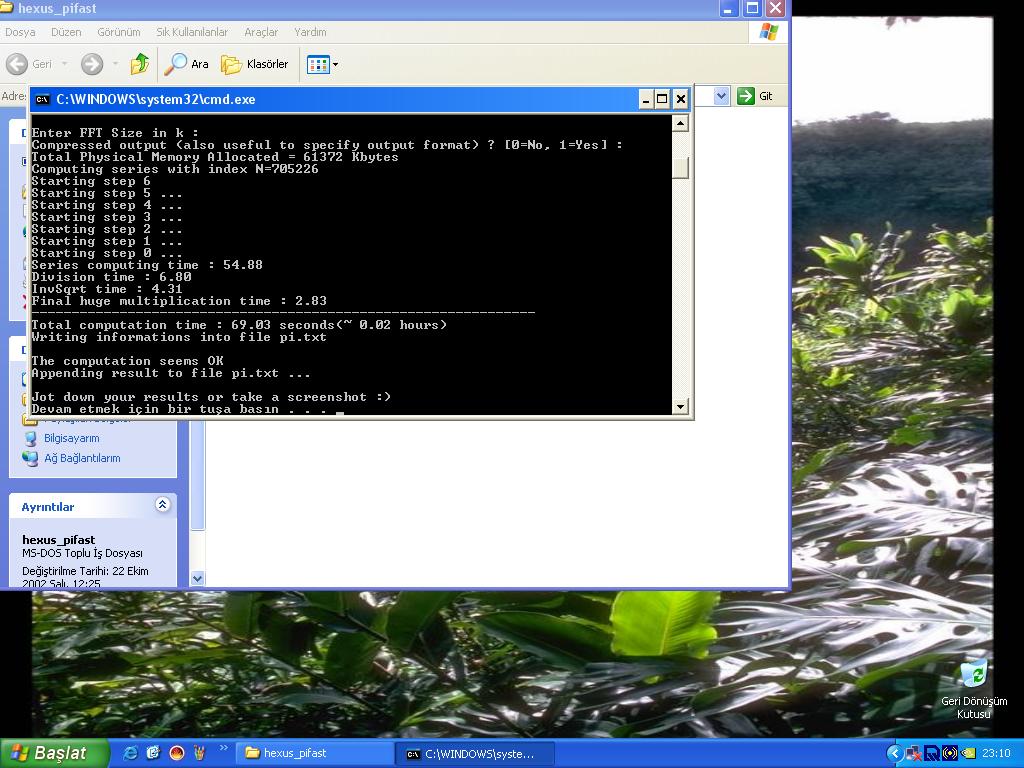Image resolution: width=1024 pixels, height=768 pixels.
Task: Click the Geri (Back) arrow icon
Action: pyautogui.click(x=17, y=64)
